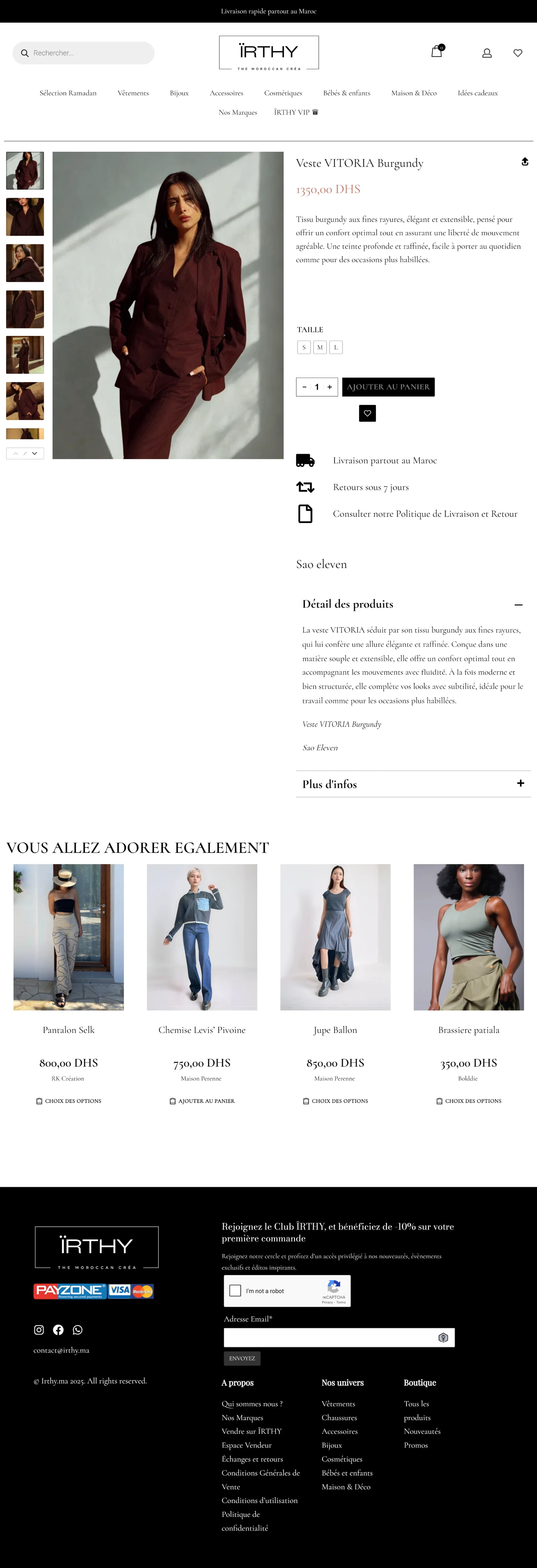Select size L

[336, 348]
